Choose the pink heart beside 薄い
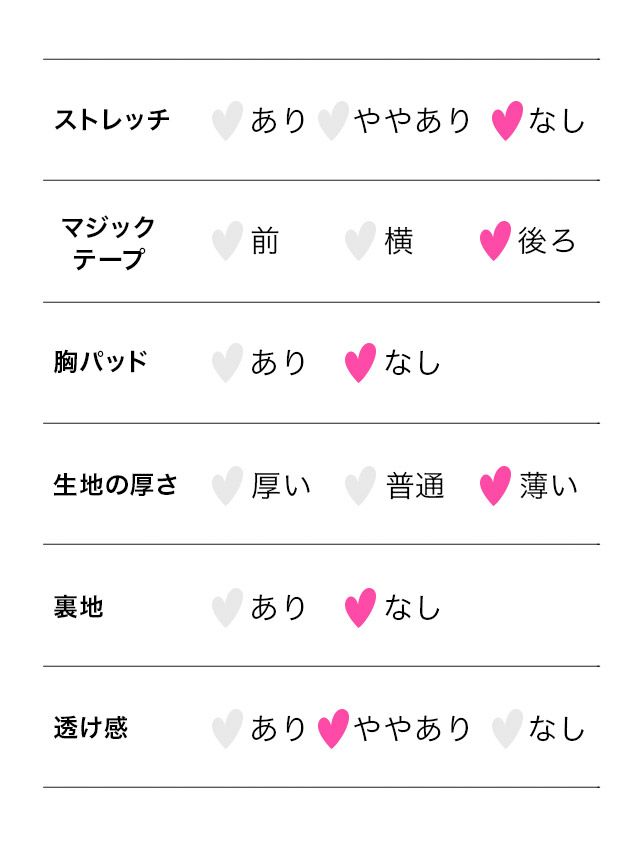Viewport: 640px width, 854px height. [x=495, y=486]
